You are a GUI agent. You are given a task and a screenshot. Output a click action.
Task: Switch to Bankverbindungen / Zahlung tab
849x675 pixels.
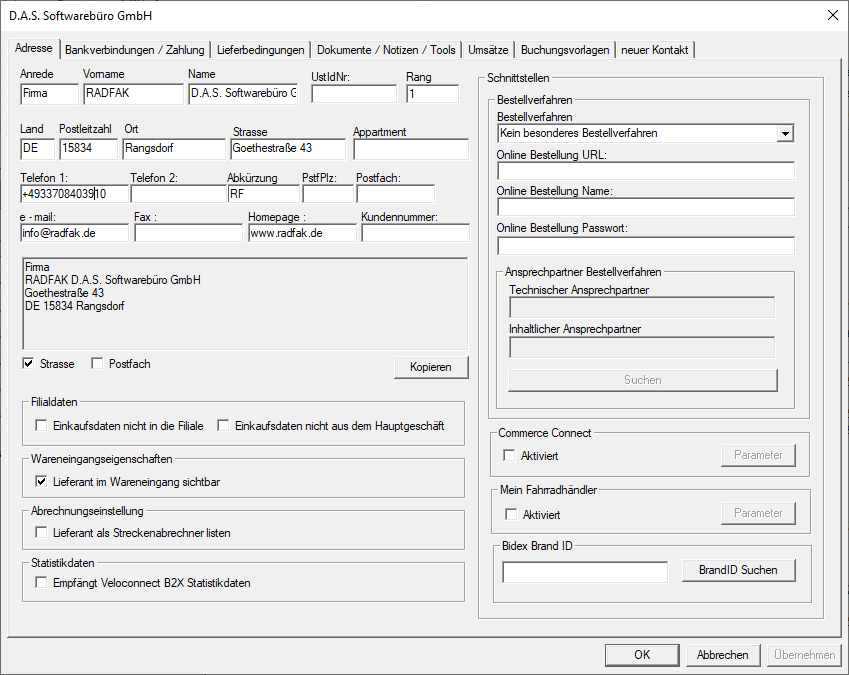pyautogui.click(x=135, y=50)
